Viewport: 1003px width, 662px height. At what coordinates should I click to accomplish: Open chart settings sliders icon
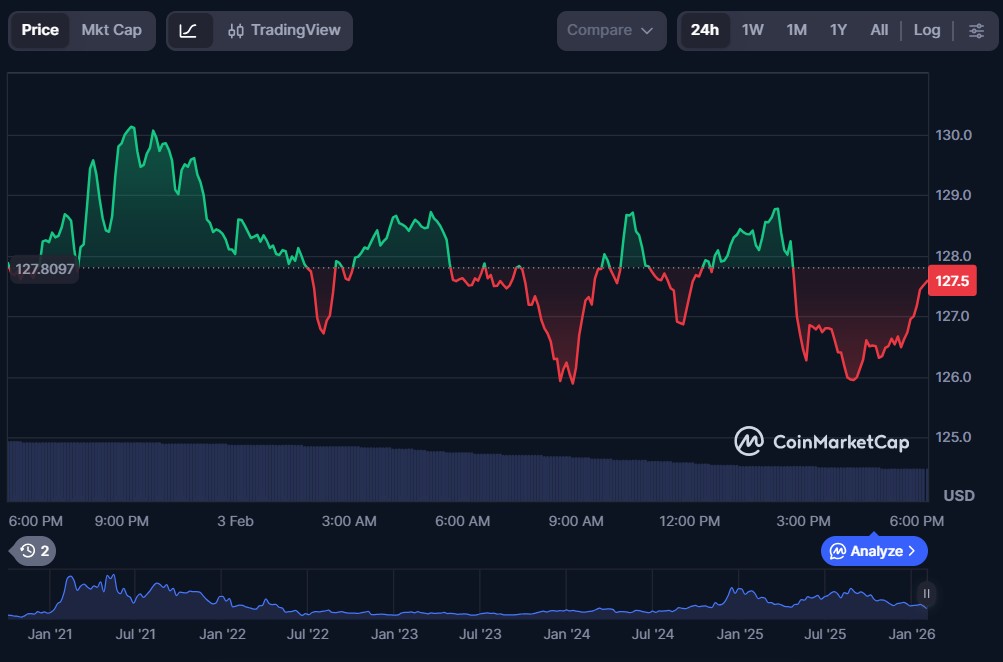coord(976,30)
